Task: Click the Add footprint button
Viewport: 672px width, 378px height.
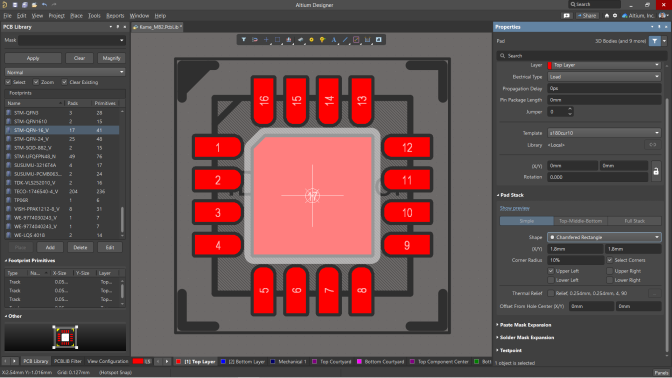Action: (50, 248)
